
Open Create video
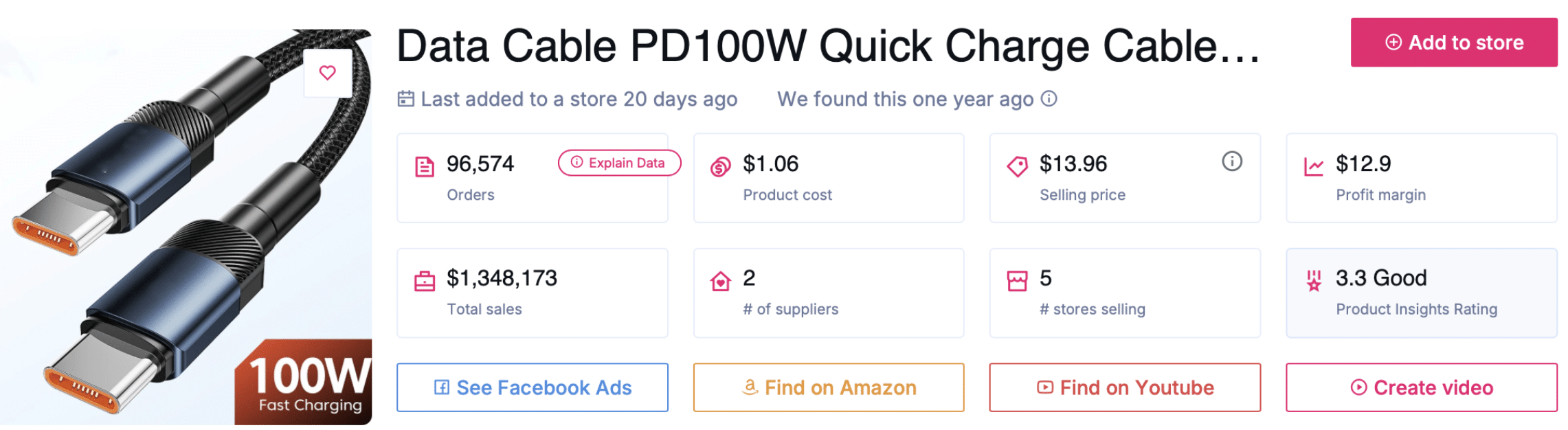(x=1420, y=387)
